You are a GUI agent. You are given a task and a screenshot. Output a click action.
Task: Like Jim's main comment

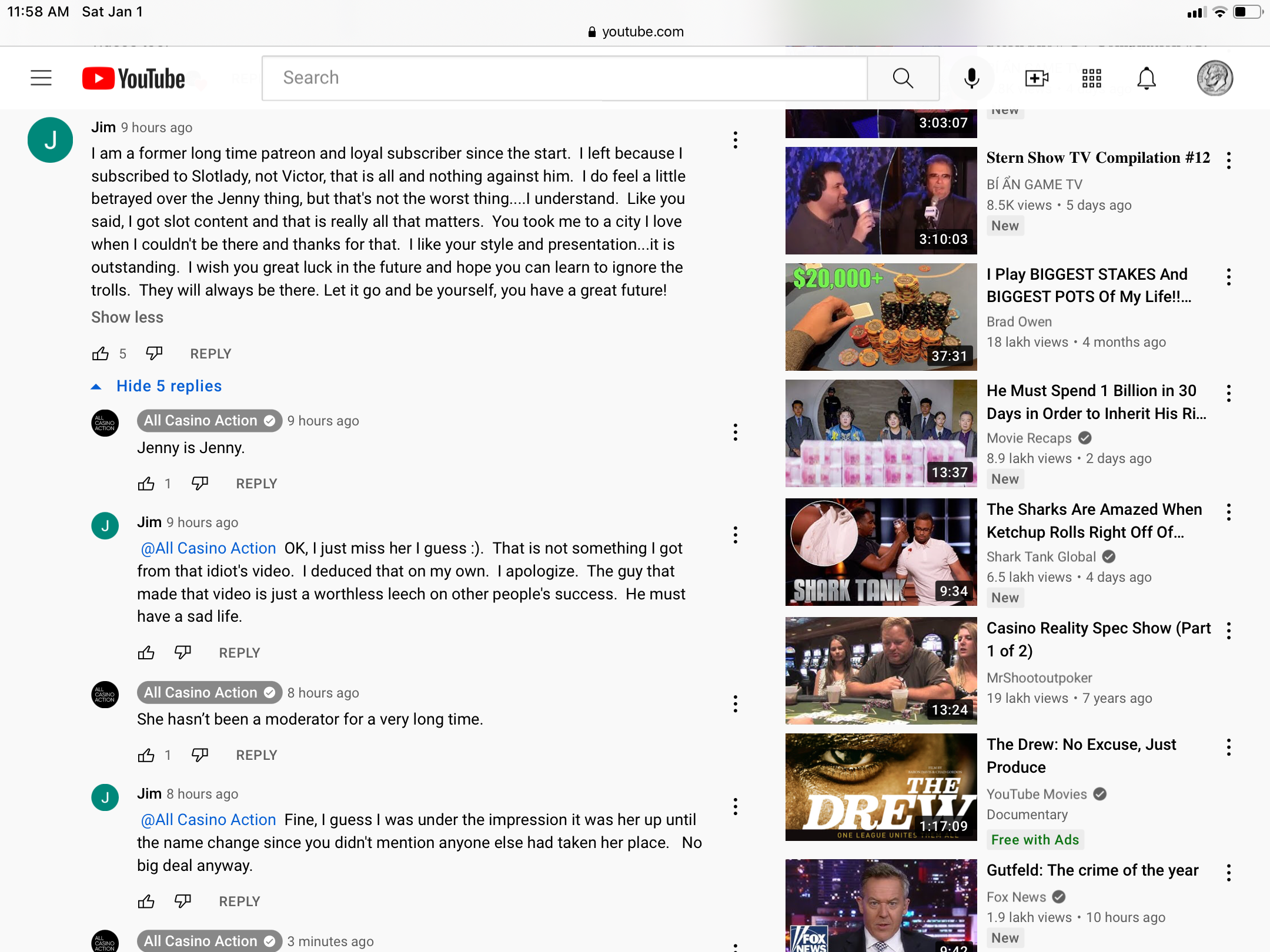(x=101, y=354)
